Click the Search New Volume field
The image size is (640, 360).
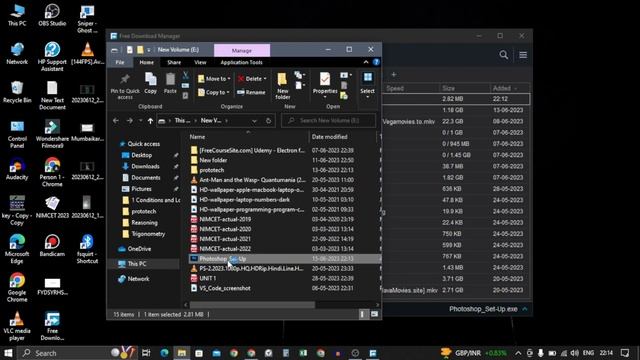329,120
